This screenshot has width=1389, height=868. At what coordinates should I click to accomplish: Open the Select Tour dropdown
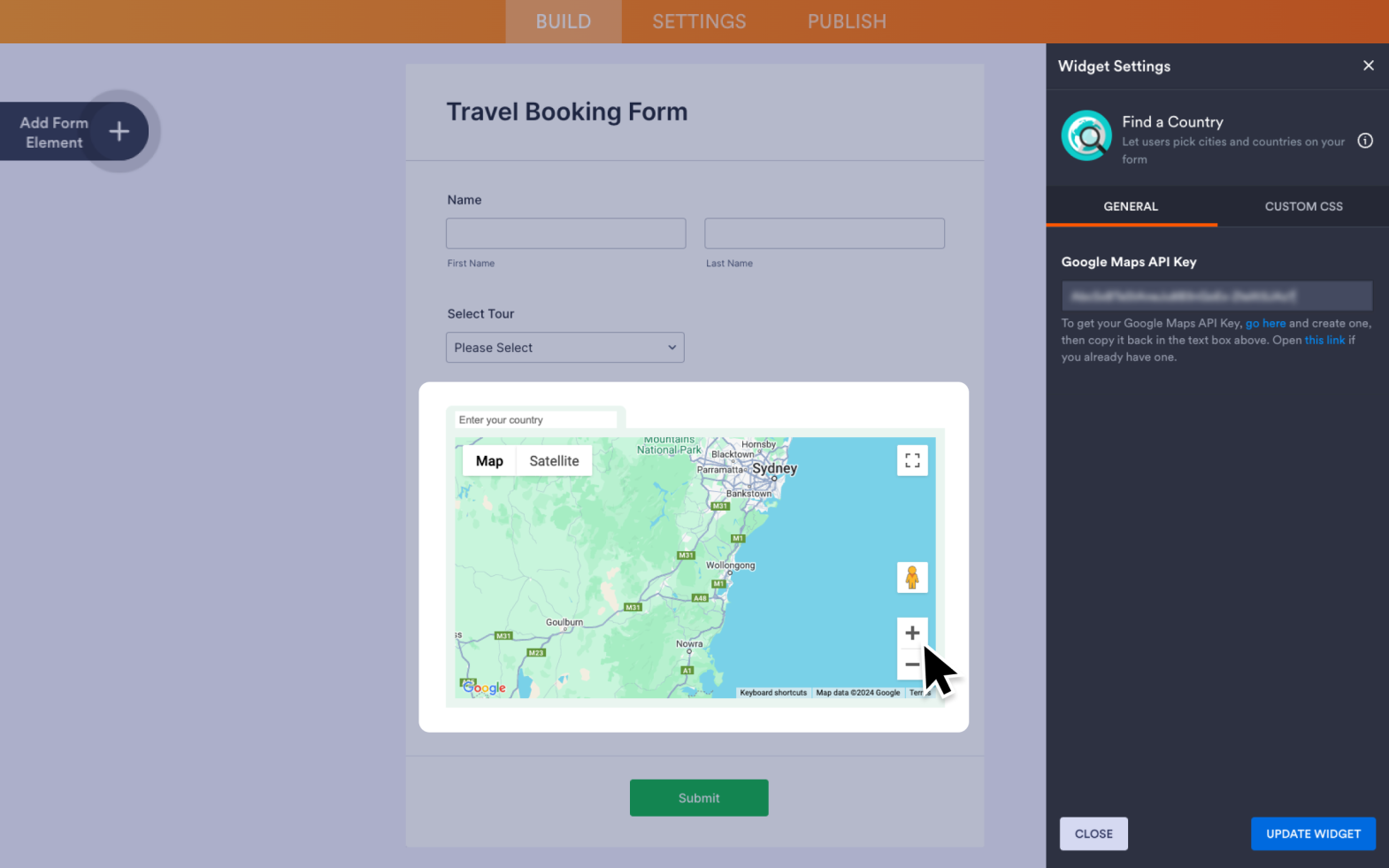pos(564,348)
